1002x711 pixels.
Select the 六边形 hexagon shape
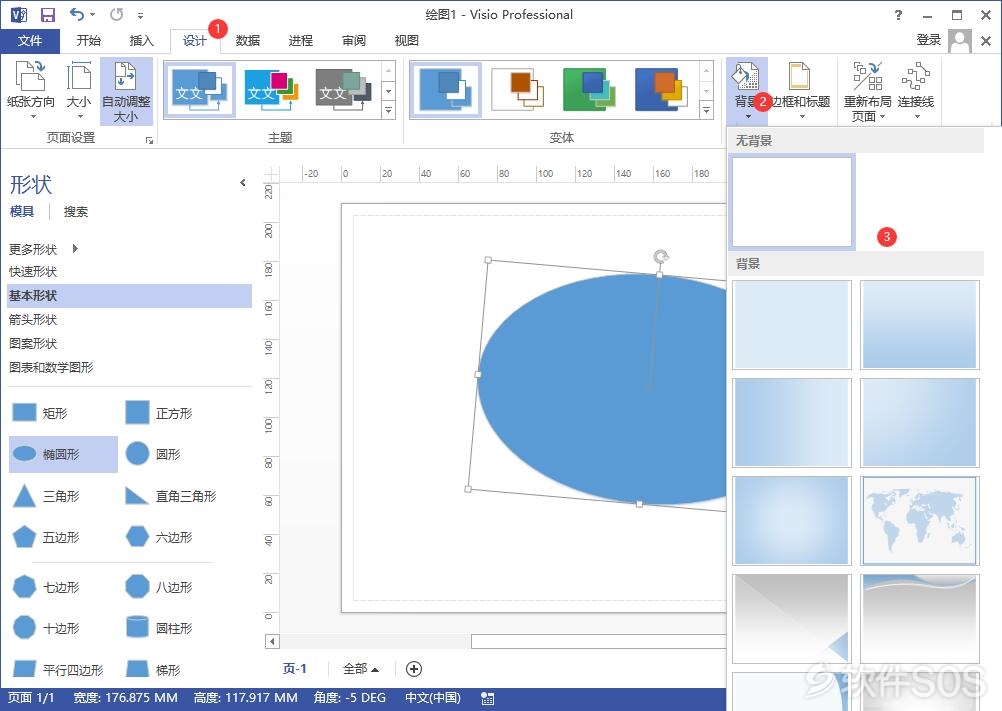[159, 537]
